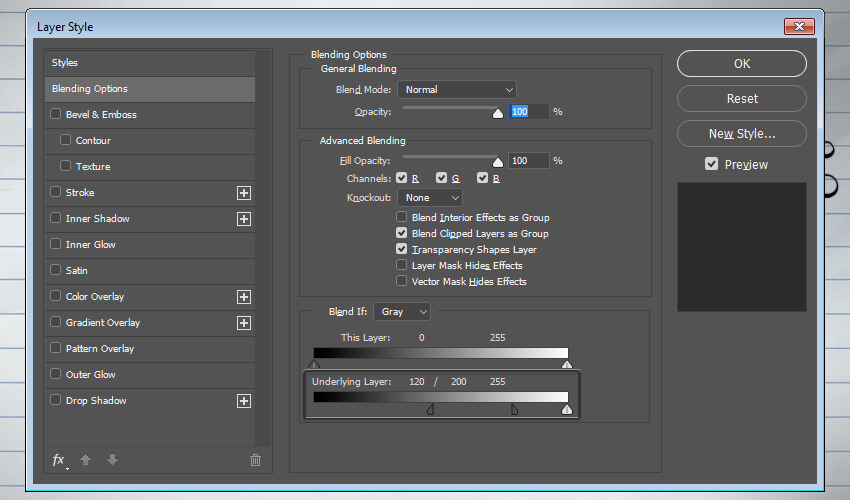Click the Opacity slider handle
Viewport: 850px width, 500px height.
tap(498, 113)
